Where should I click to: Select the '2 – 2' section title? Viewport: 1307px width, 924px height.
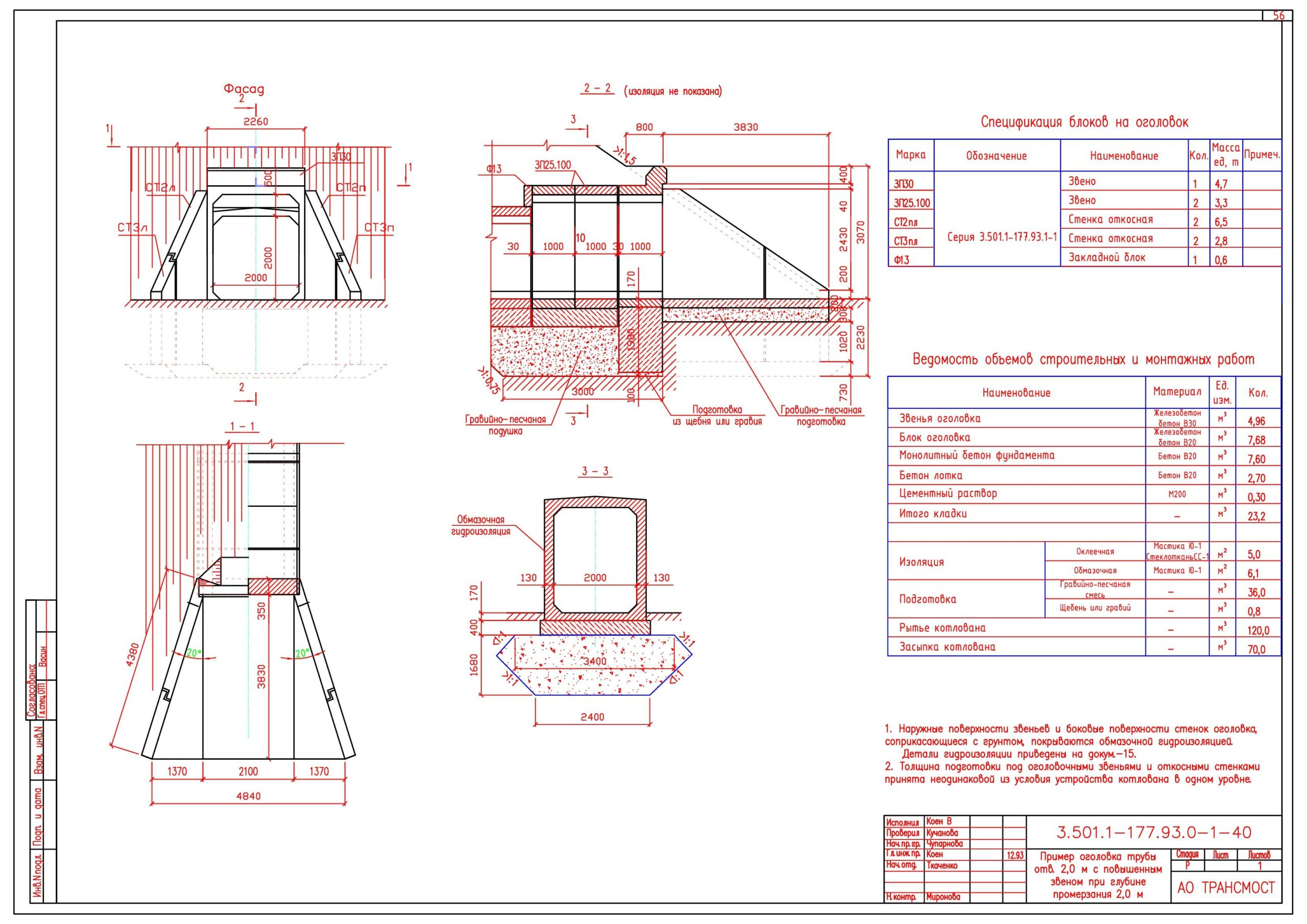597,88
